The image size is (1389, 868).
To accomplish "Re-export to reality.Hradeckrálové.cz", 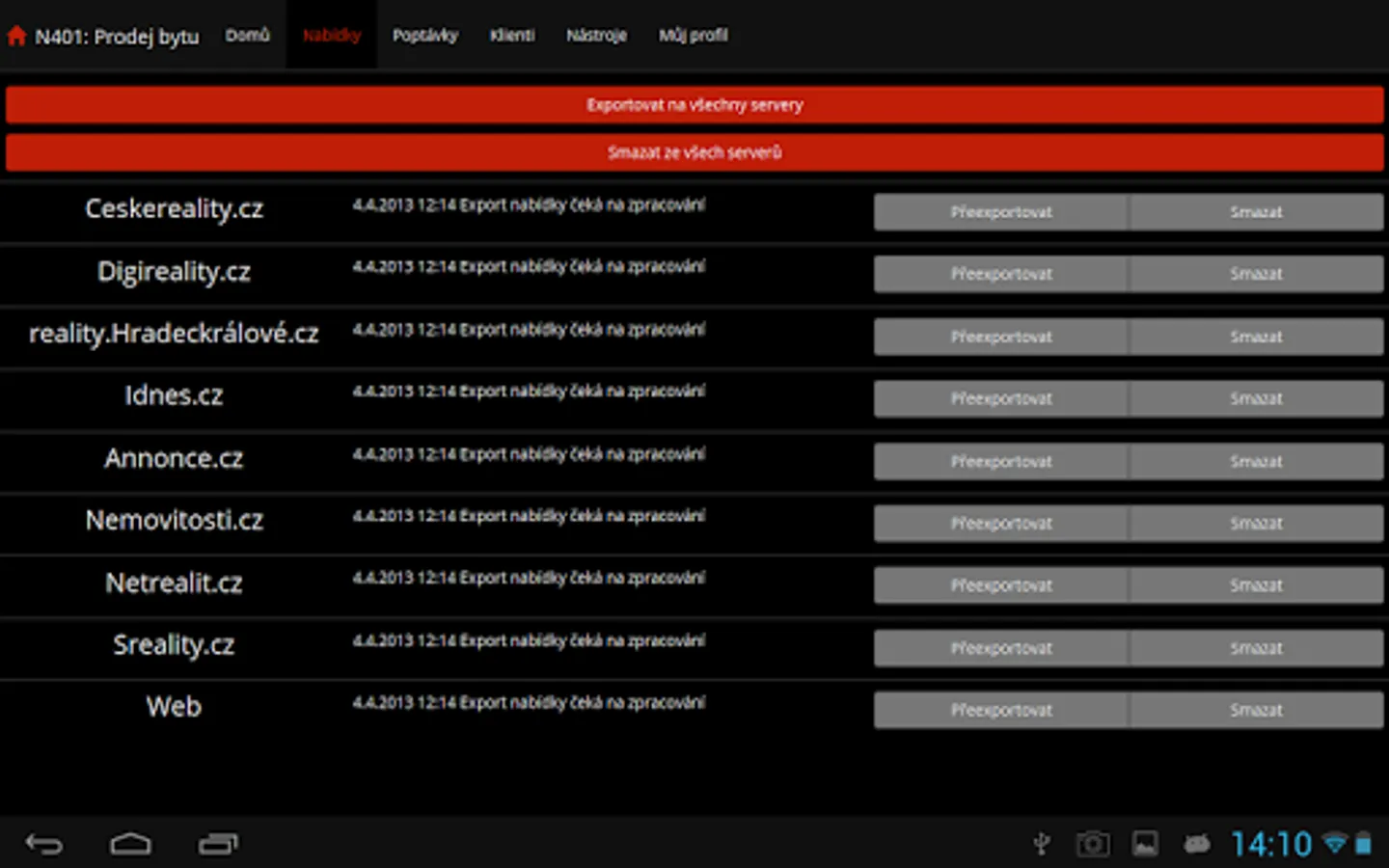I will coord(1001,337).
